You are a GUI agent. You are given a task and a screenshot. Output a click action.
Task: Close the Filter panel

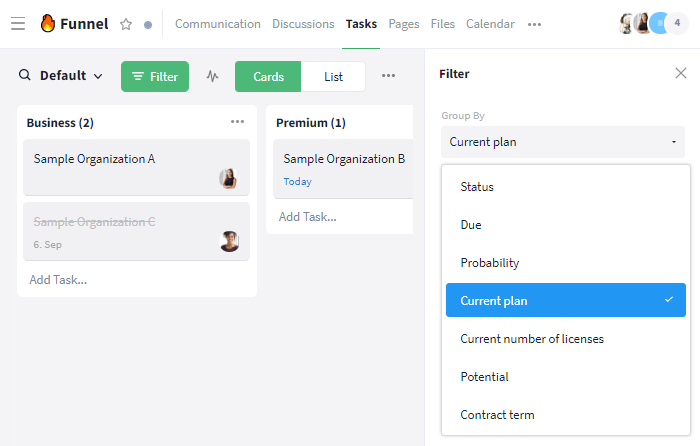pyautogui.click(x=680, y=73)
